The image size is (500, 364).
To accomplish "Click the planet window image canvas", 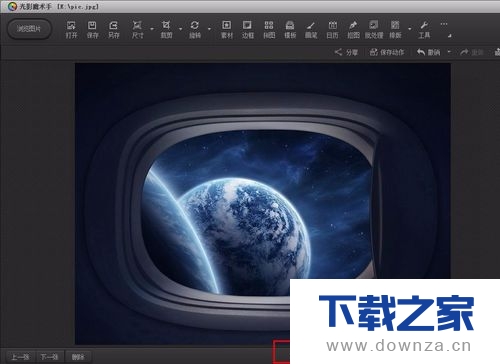I will point(263,204).
